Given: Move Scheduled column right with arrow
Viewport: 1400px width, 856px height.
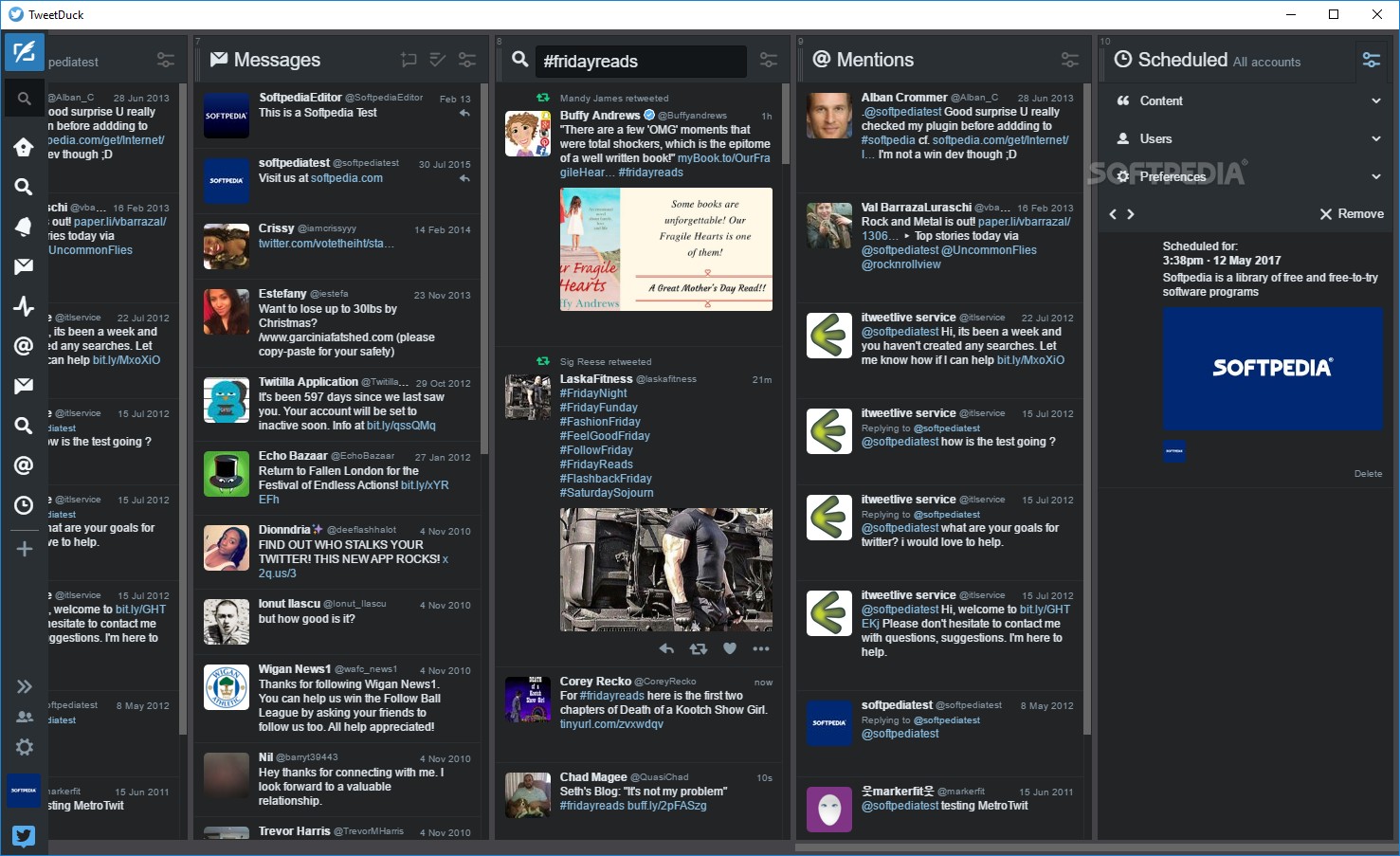Looking at the screenshot, I should click(1130, 214).
